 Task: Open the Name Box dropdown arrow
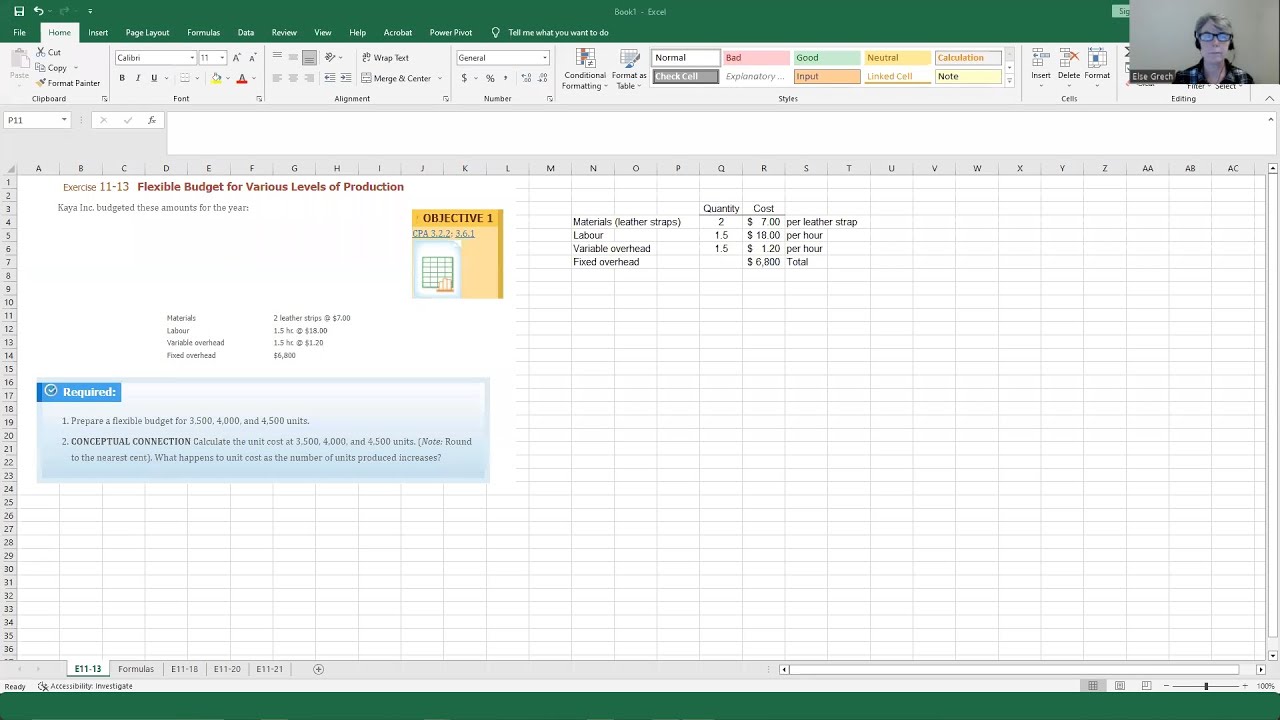click(64, 120)
